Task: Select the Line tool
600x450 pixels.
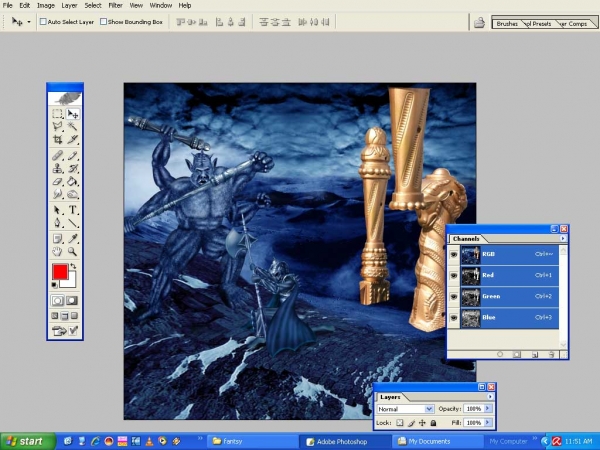Action: tap(72, 223)
